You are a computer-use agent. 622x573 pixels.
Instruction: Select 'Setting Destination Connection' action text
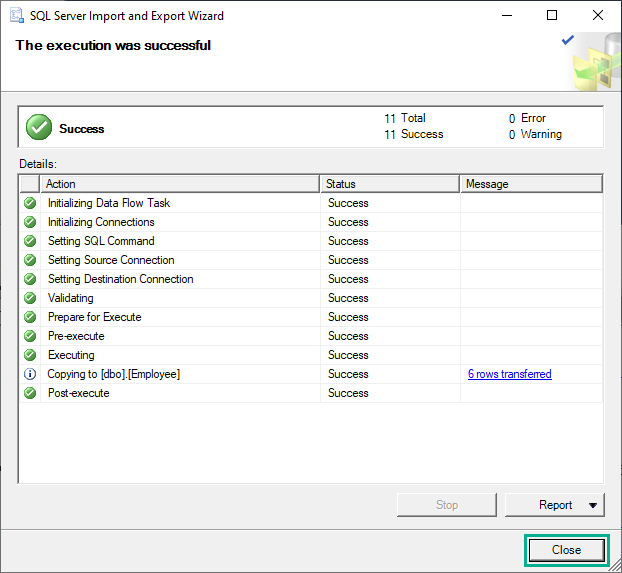(121, 279)
